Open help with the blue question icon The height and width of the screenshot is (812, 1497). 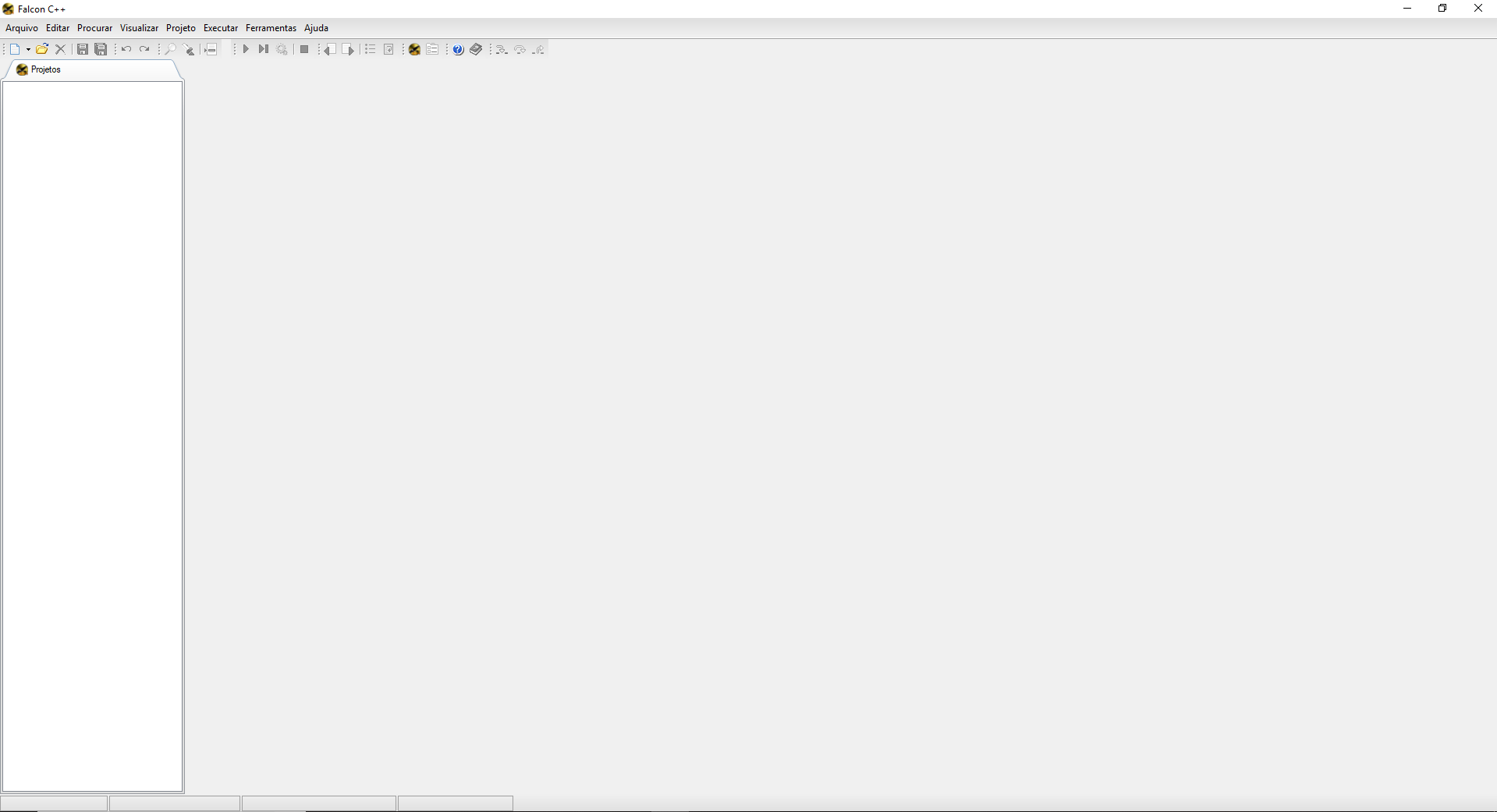coord(458,49)
